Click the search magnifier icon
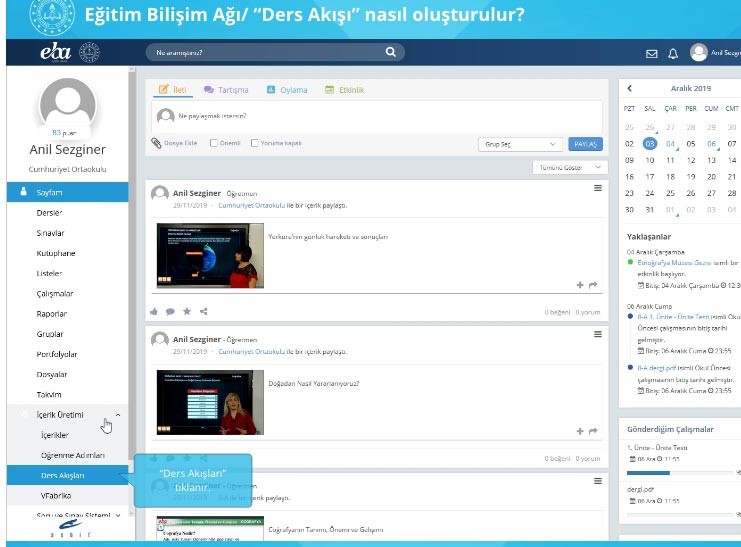Screen dimensions: 741x547 390,52
